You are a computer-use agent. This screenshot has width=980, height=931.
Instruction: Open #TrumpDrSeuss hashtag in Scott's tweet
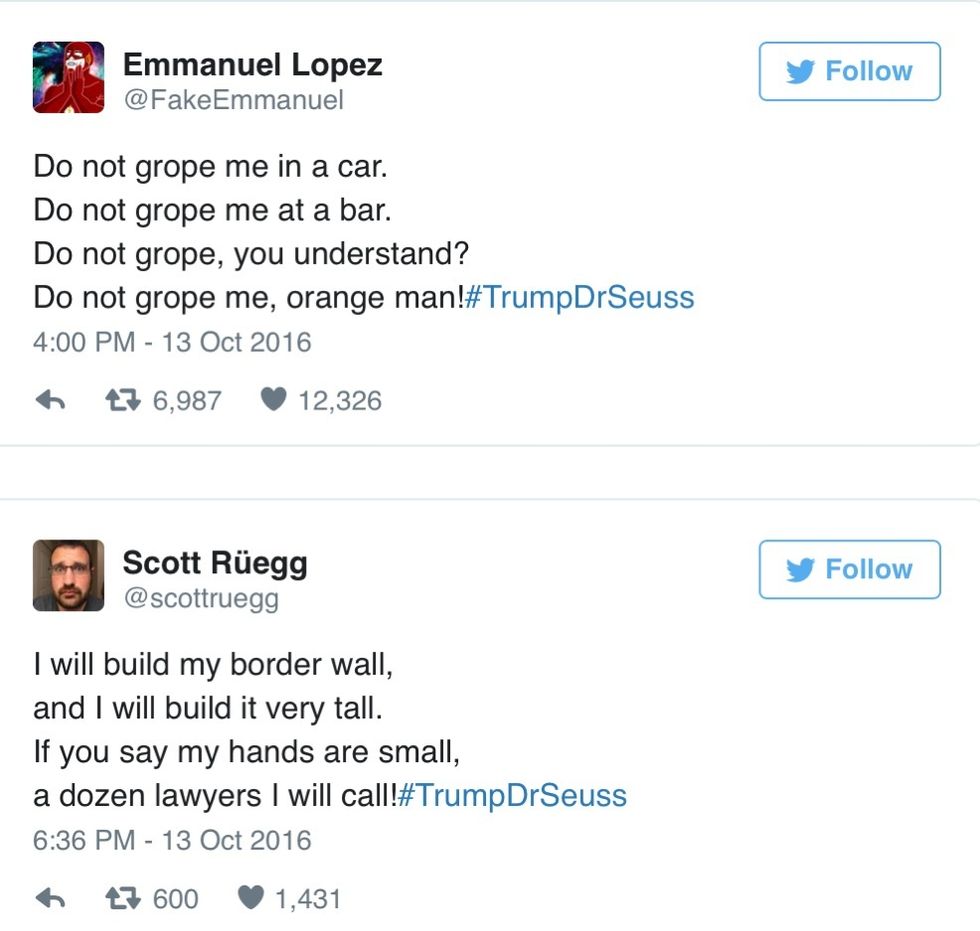512,796
